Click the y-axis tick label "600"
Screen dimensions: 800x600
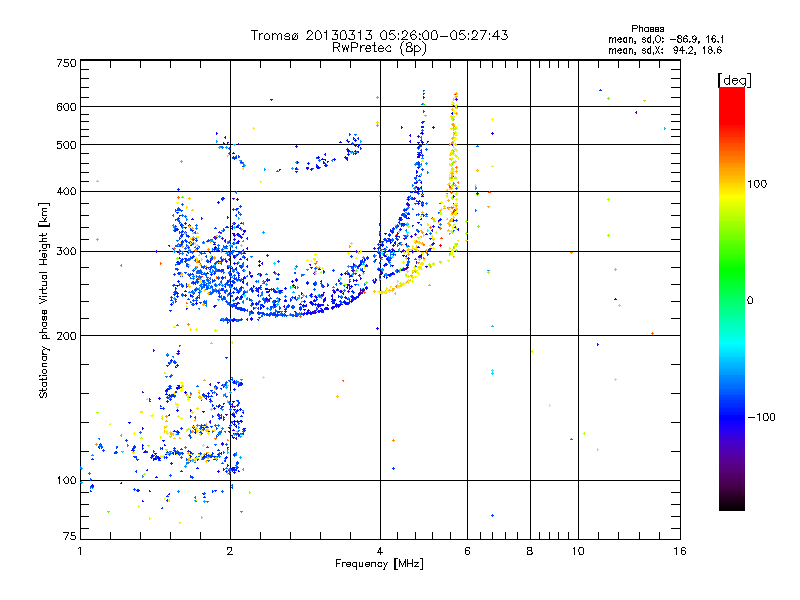(66, 107)
